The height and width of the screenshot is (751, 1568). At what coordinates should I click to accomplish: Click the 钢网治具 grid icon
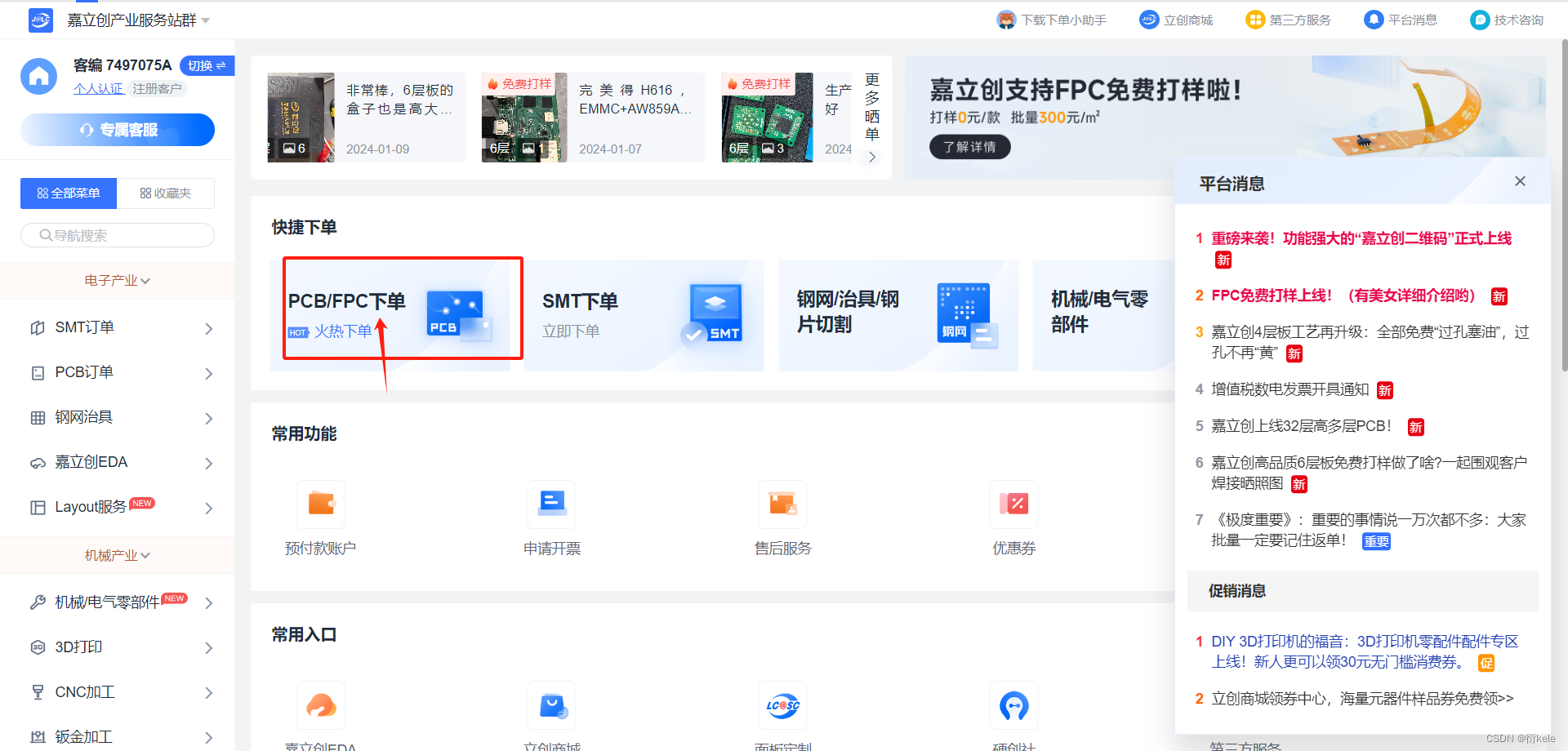tap(38, 418)
